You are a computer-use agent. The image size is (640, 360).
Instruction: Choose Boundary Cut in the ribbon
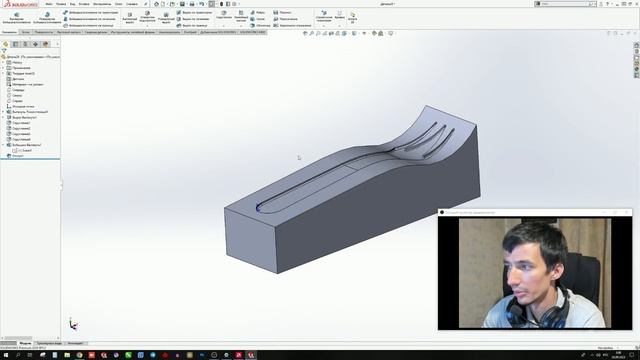[192, 25]
